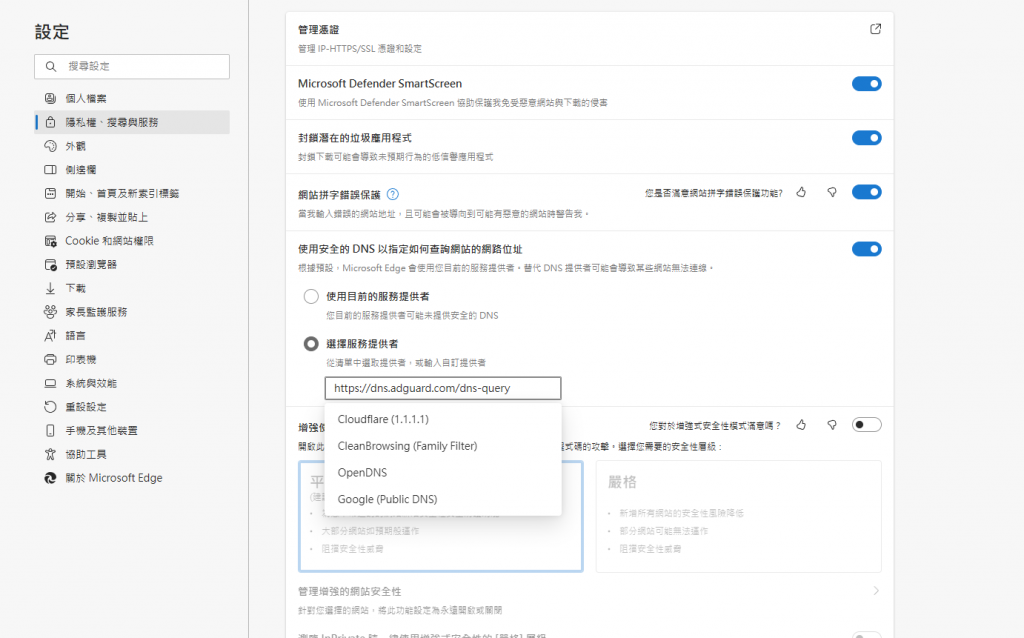The image size is (1024, 638).
Task: Toggle enhanced security mode switch
Action: tap(867, 425)
